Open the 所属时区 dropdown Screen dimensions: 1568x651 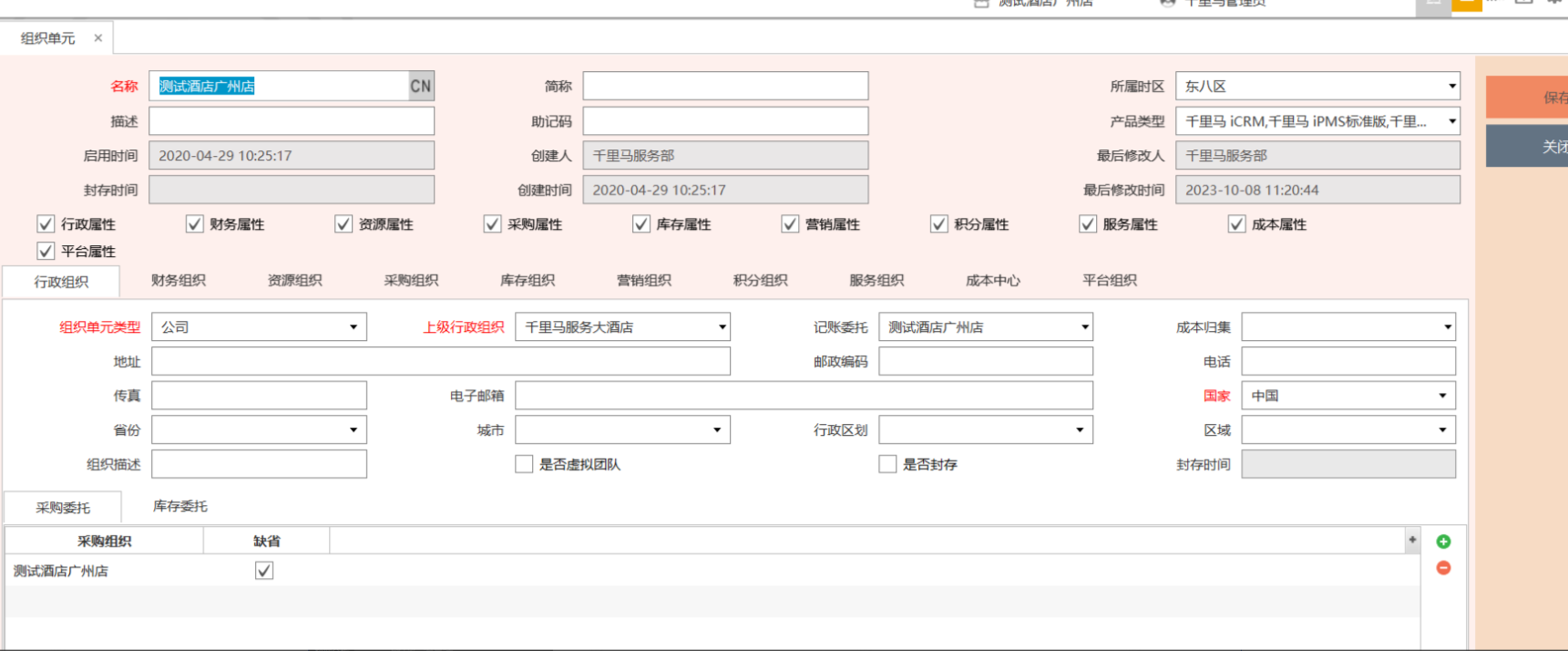1451,87
